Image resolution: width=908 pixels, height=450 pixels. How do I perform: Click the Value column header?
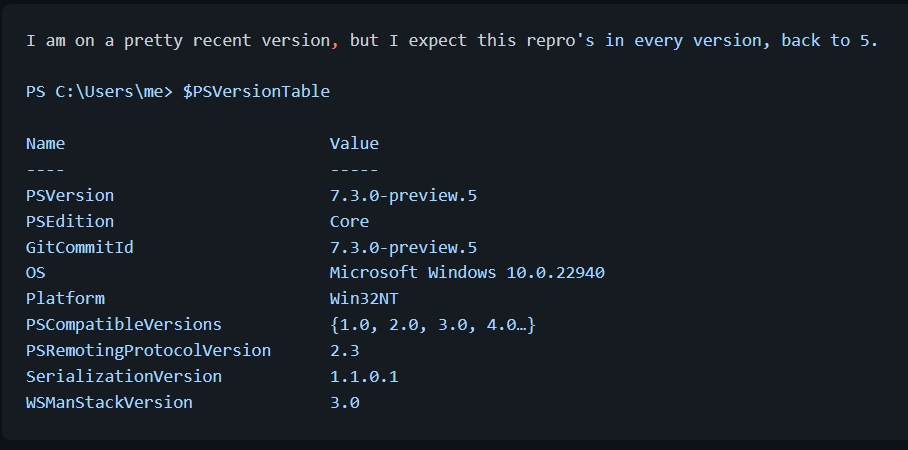[354, 143]
